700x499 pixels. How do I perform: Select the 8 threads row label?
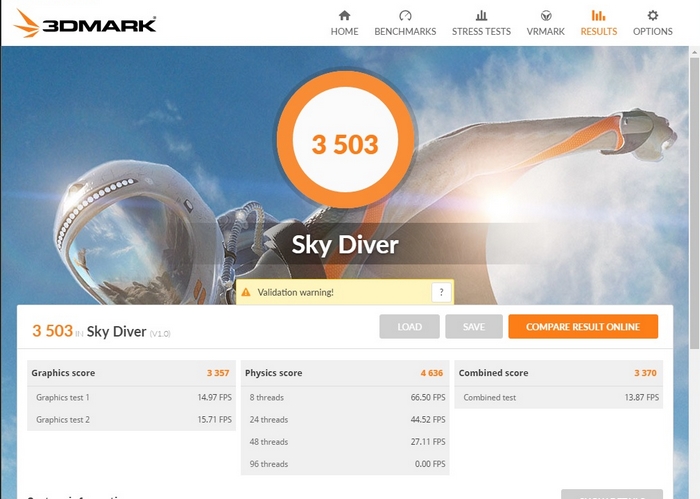[267, 397]
